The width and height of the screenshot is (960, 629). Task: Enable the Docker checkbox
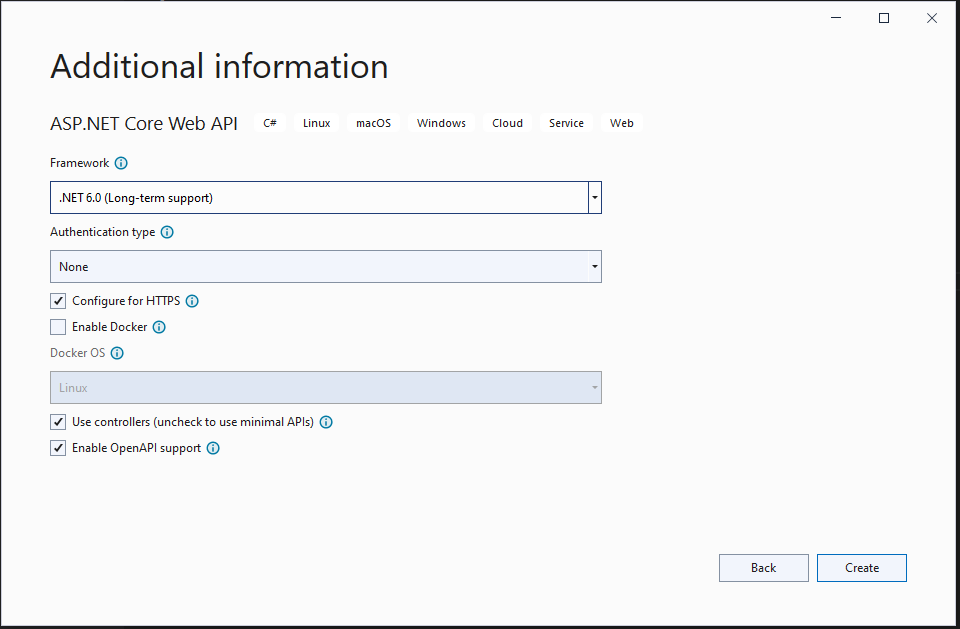(x=58, y=327)
